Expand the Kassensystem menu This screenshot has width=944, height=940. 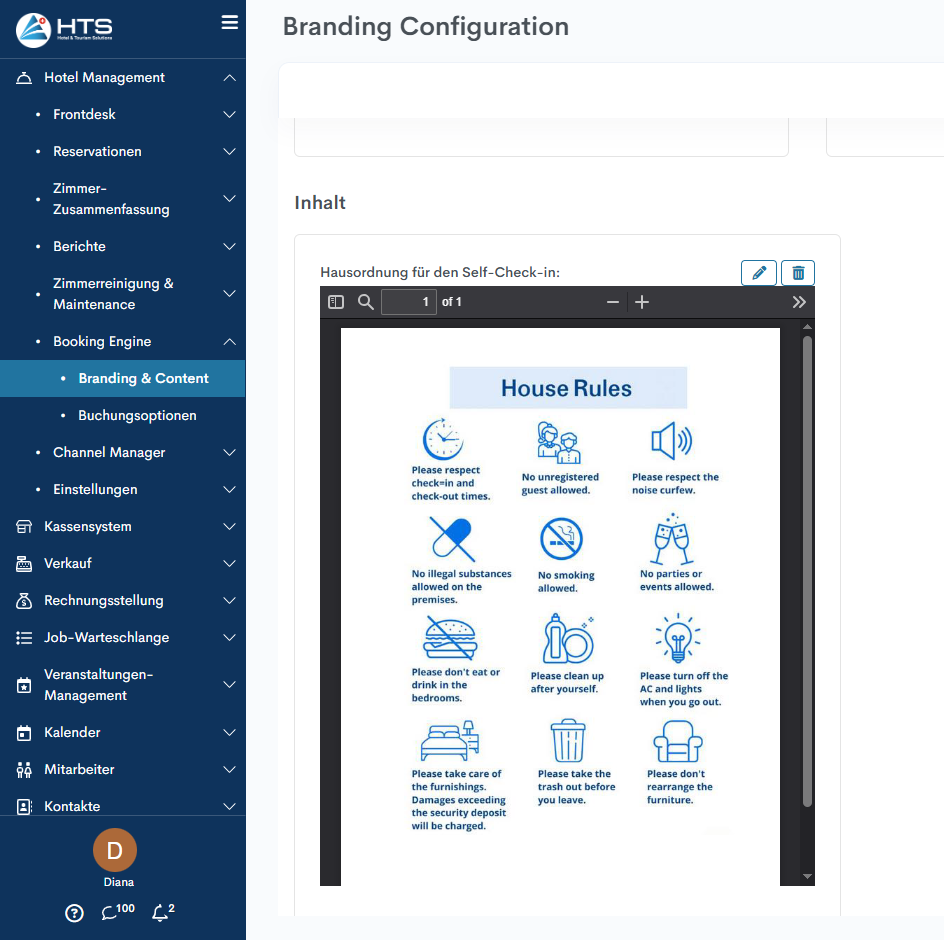click(x=229, y=527)
